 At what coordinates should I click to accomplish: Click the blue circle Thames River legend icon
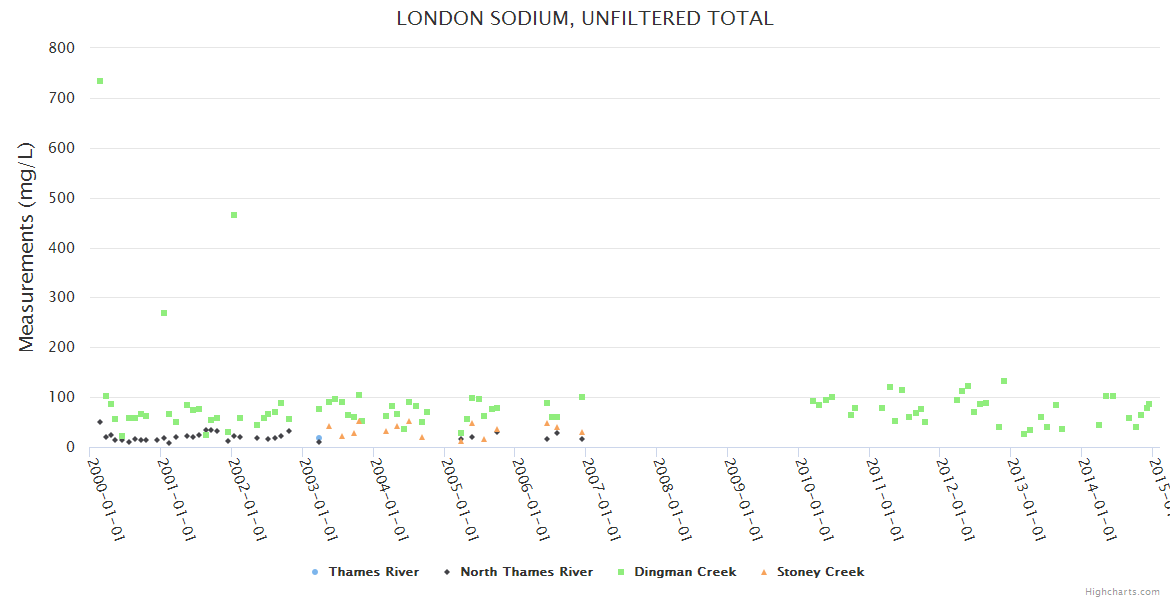tap(315, 572)
